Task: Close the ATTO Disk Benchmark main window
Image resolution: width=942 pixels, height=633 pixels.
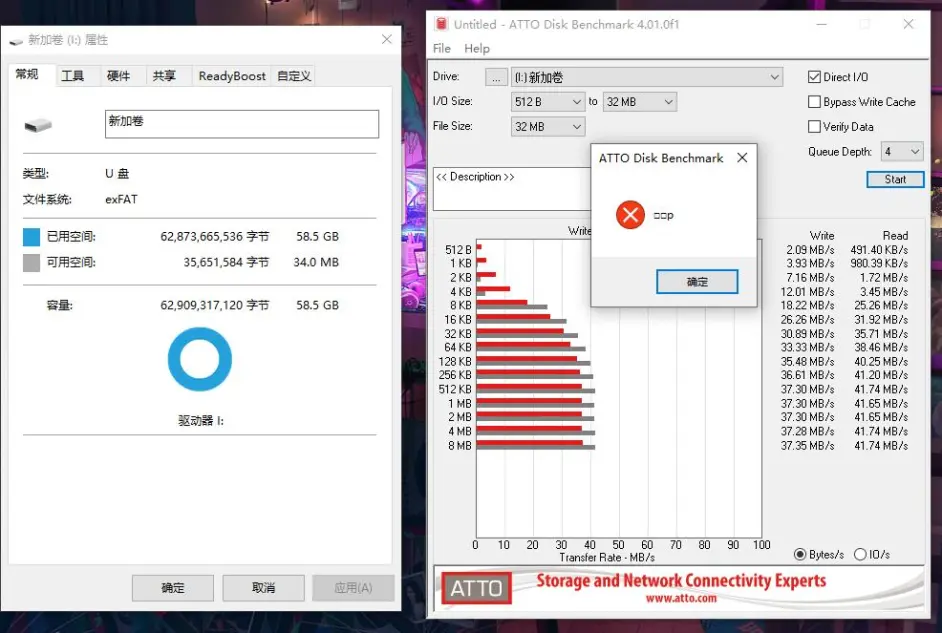Action: [908, 24]
